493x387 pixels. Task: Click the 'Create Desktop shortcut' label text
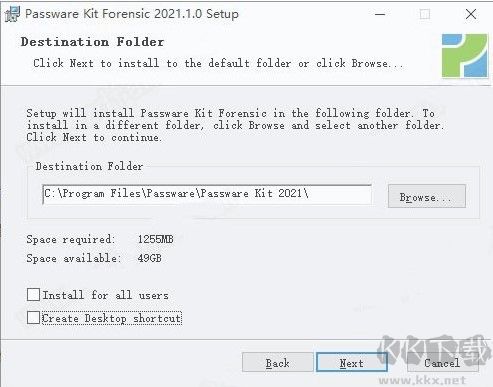point(111,318)
